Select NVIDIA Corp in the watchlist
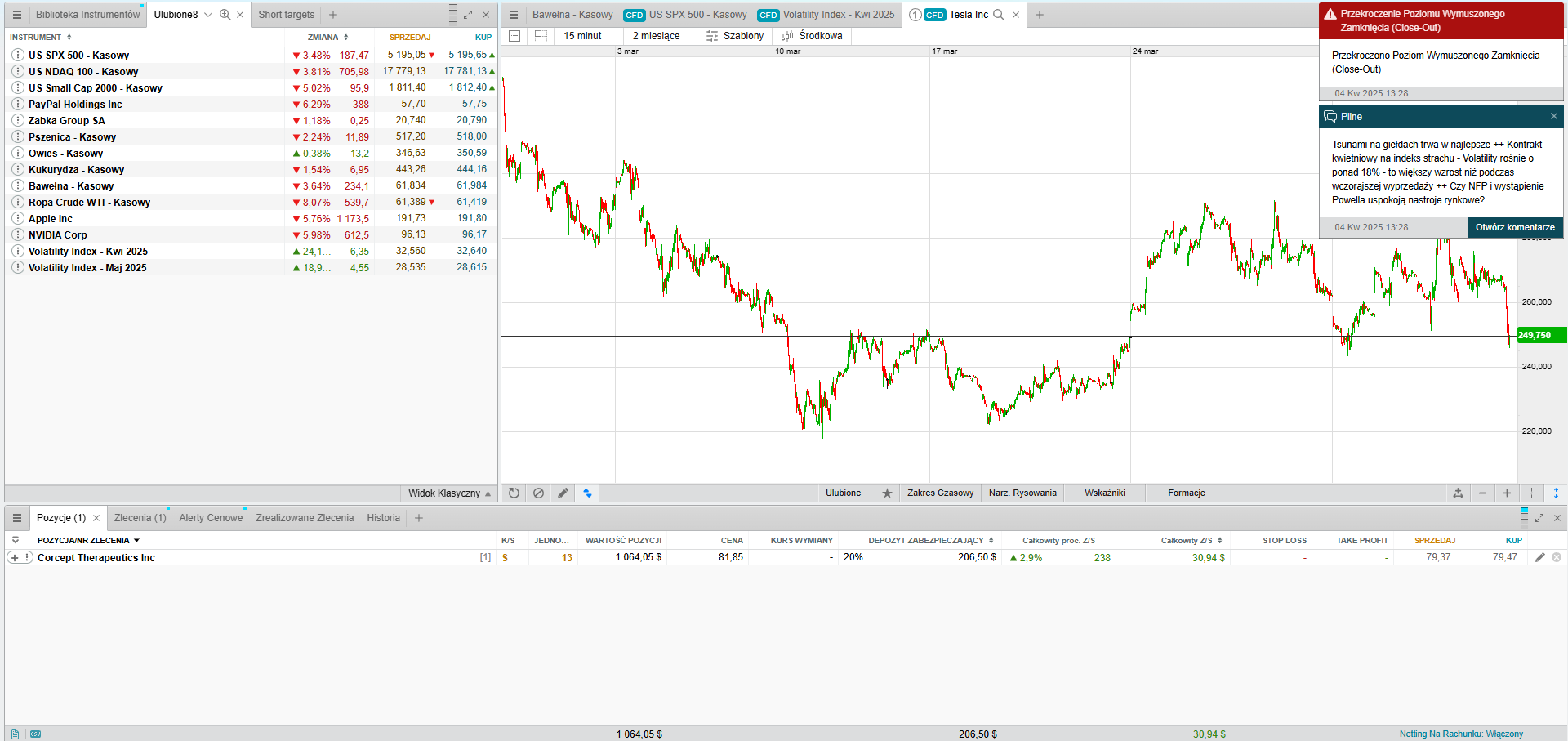Viewport: 1568px width, 741px height. click(57, 235)
